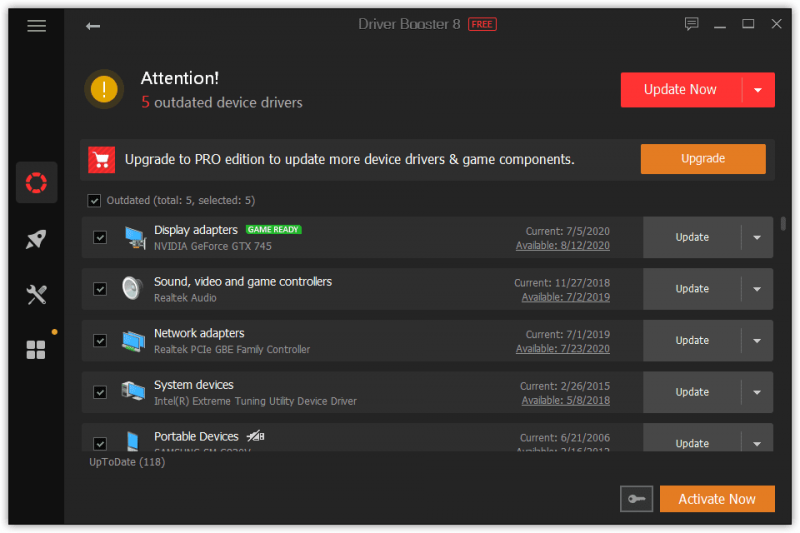Viewport: 800px width, 533px height.
Task: Open the Available: 7/2/2019 link
Action: [x=565, y=297]
